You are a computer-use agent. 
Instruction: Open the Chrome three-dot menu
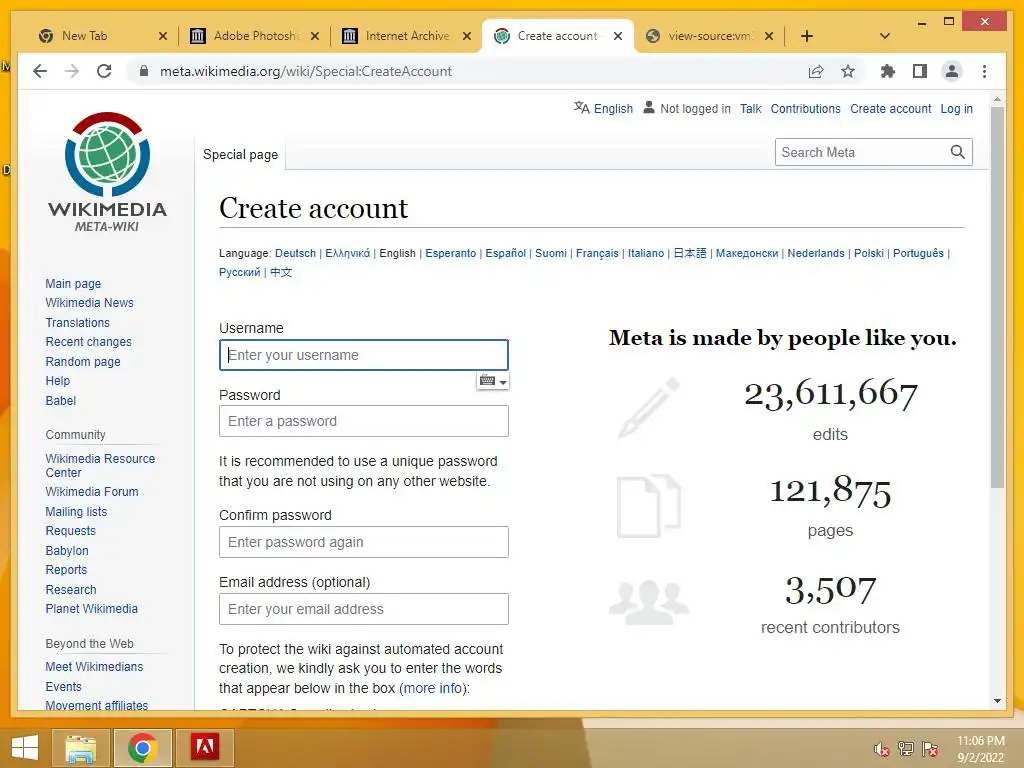point(984,71)
